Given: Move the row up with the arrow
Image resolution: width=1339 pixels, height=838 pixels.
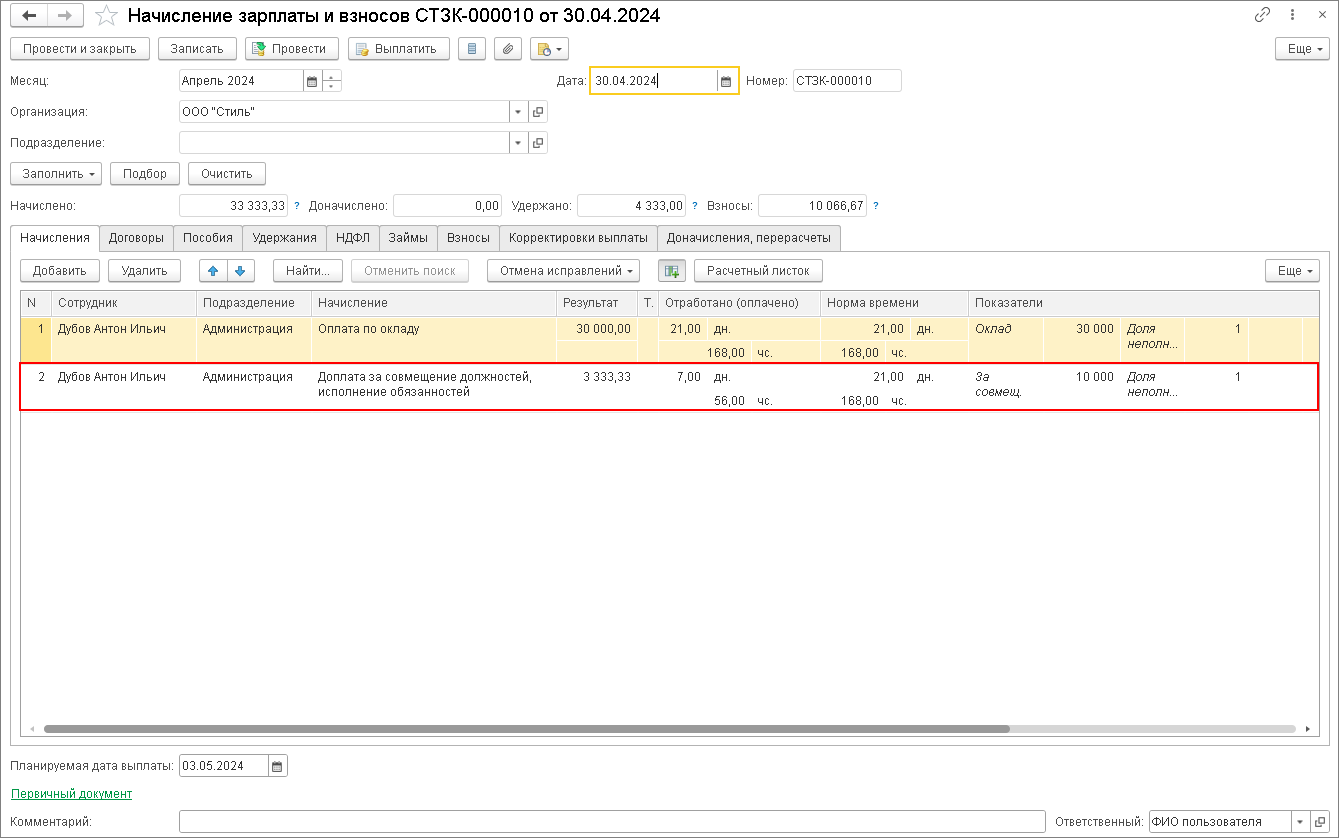Looking at the screenshot, I should tap(214, 270).
